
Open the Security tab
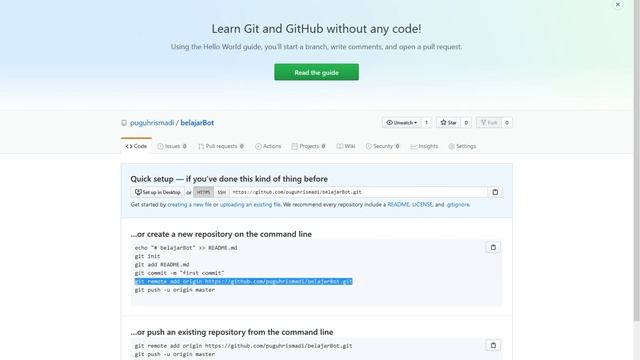click(x=382, y=146)
